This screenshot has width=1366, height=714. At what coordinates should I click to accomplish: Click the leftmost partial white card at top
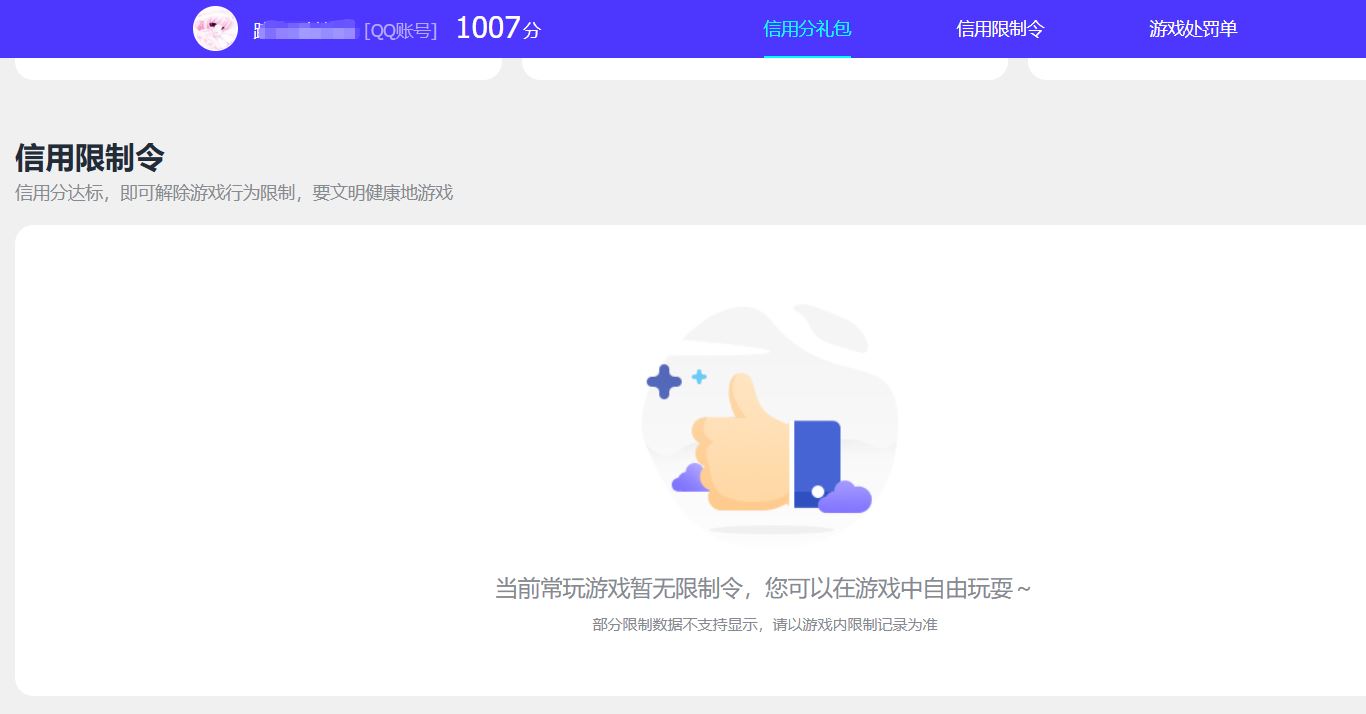(x=258, y=69)
